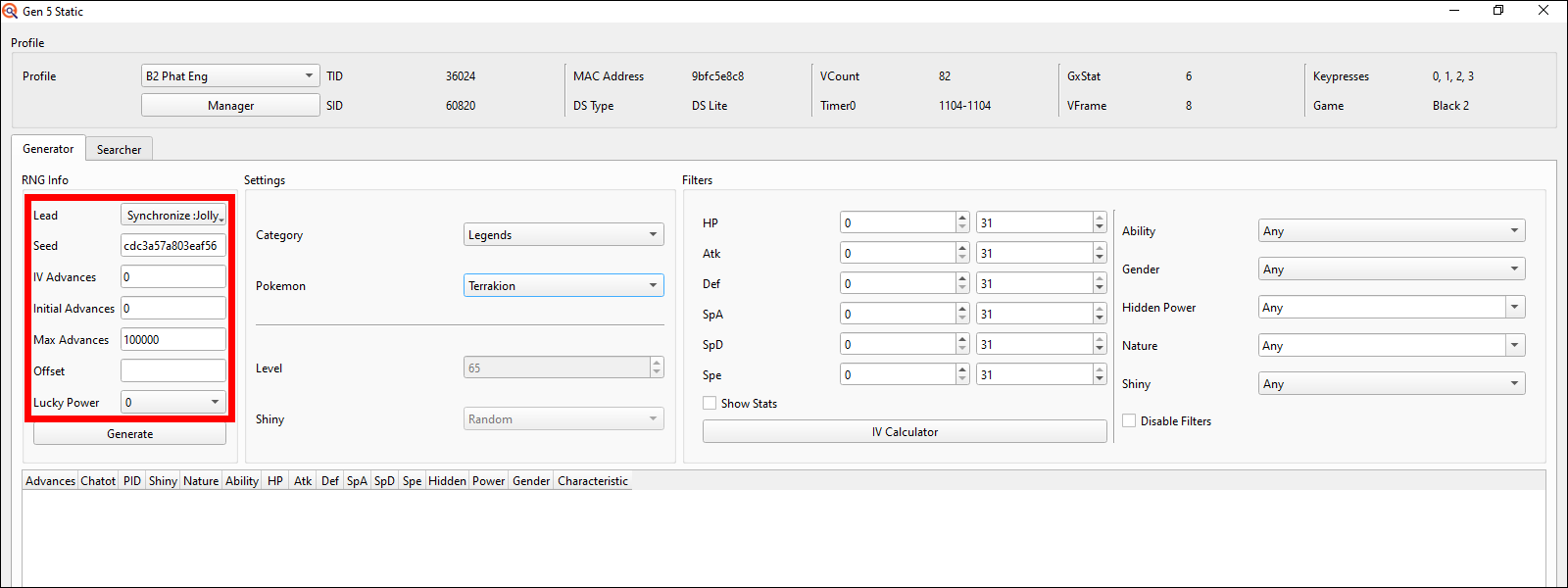
Task: Open the Category dropdown Legends
Action: [563, 234]
